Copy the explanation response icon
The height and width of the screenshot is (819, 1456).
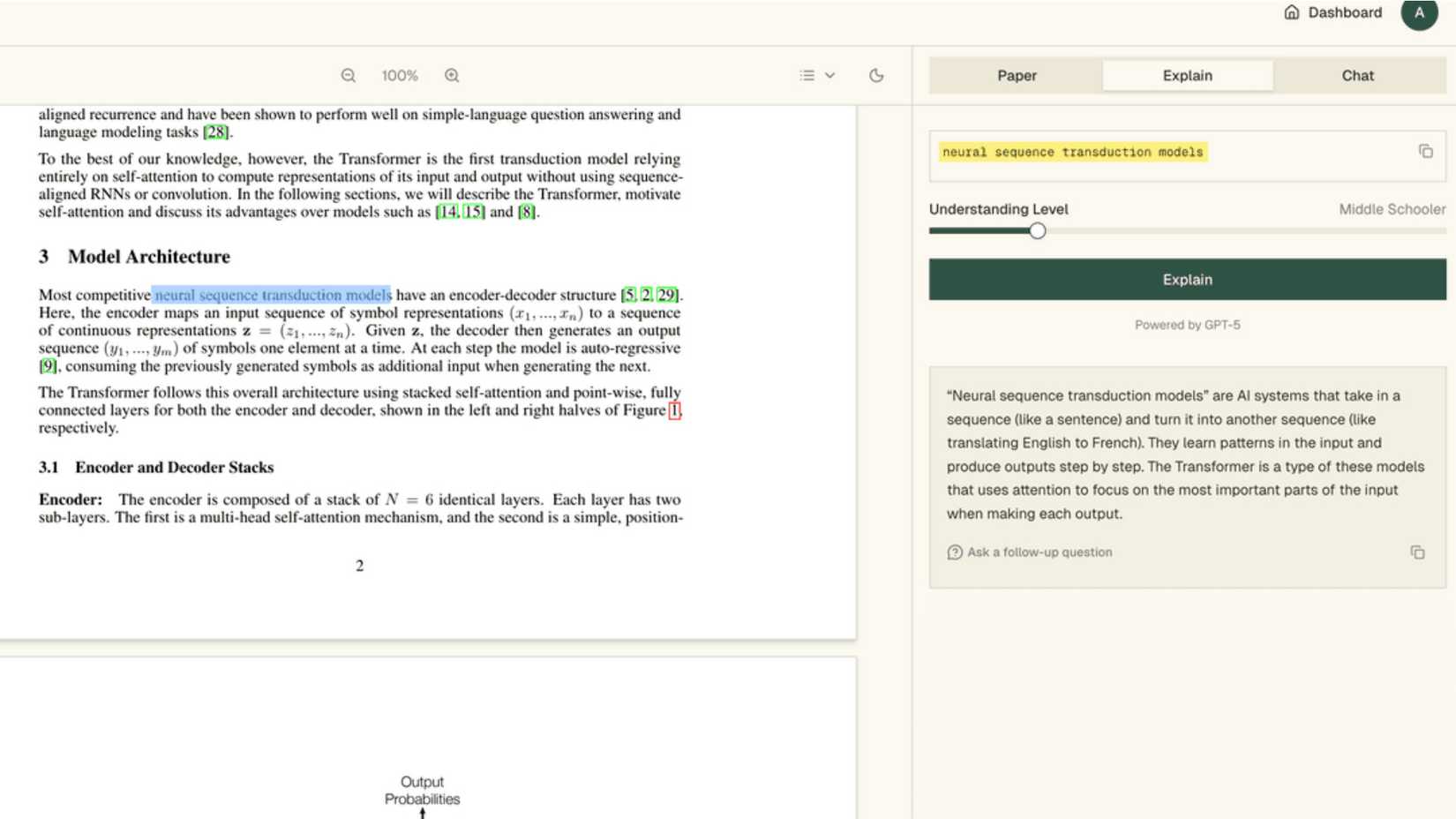click(x=1417, y=552)
